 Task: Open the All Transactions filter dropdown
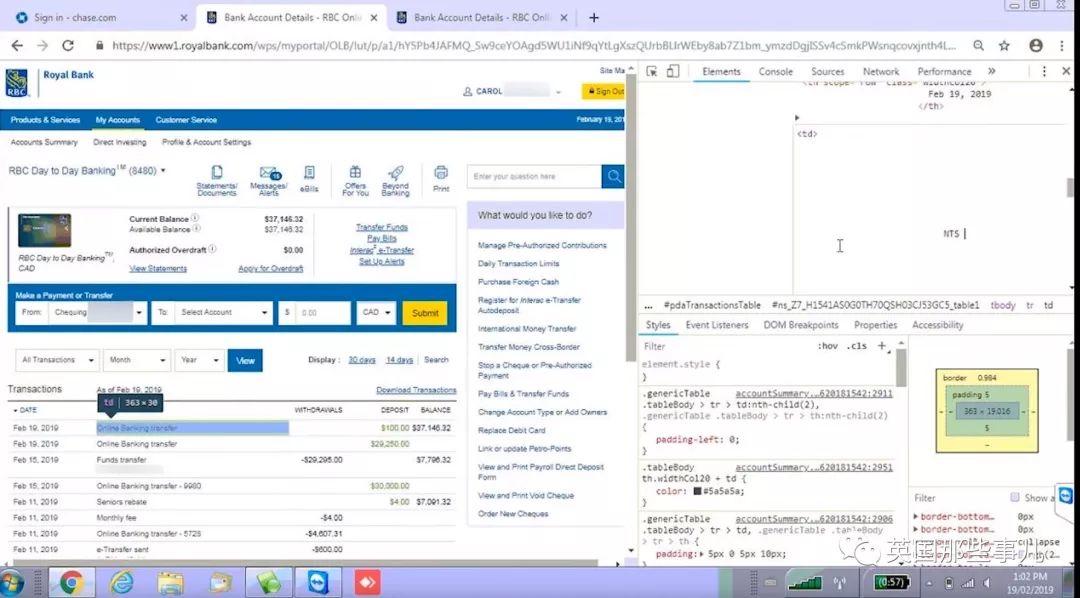[x=57, y=360]
